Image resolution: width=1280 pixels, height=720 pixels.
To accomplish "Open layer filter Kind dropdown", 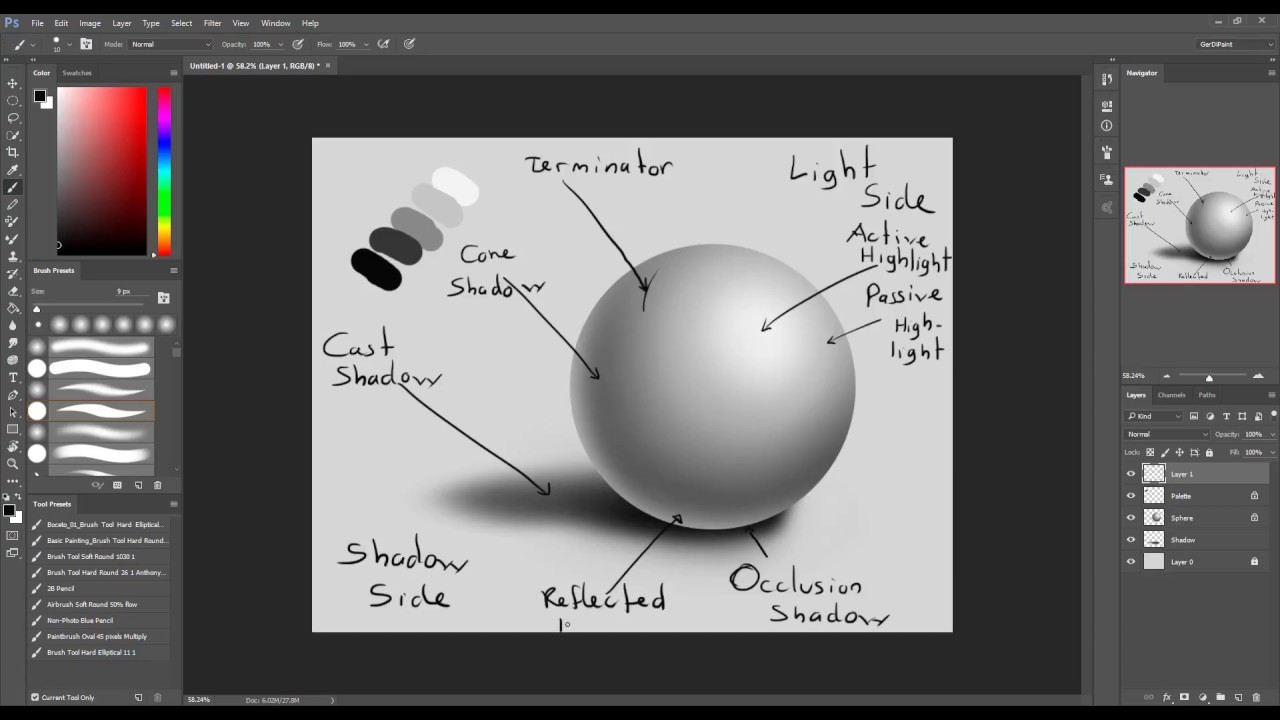I will (x=1153, y=416).
